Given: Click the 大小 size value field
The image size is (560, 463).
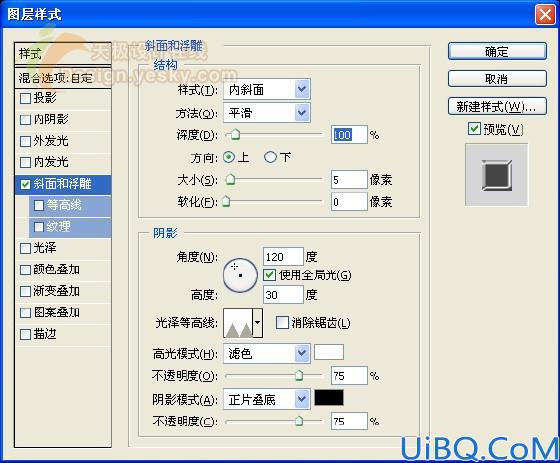Looking at the screenshot, I should (x=349, y=179).
